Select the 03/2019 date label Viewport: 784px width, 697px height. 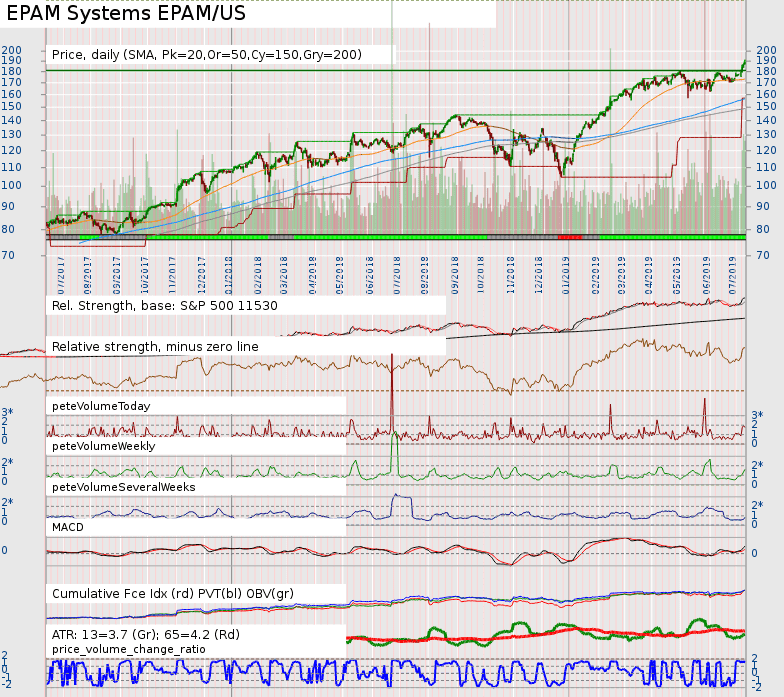click(622, 276)
